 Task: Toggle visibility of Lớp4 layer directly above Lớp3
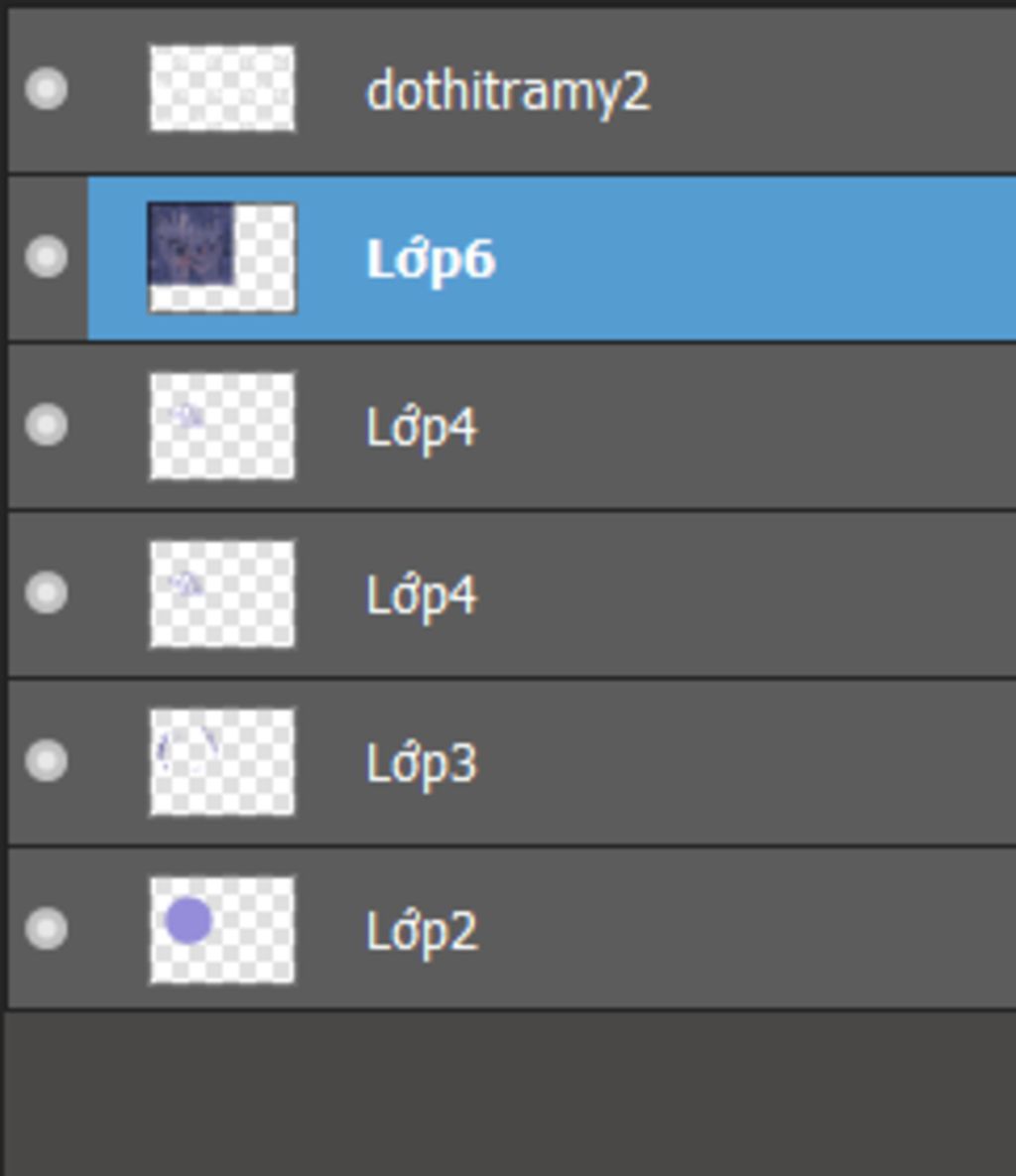click(47, 592)
